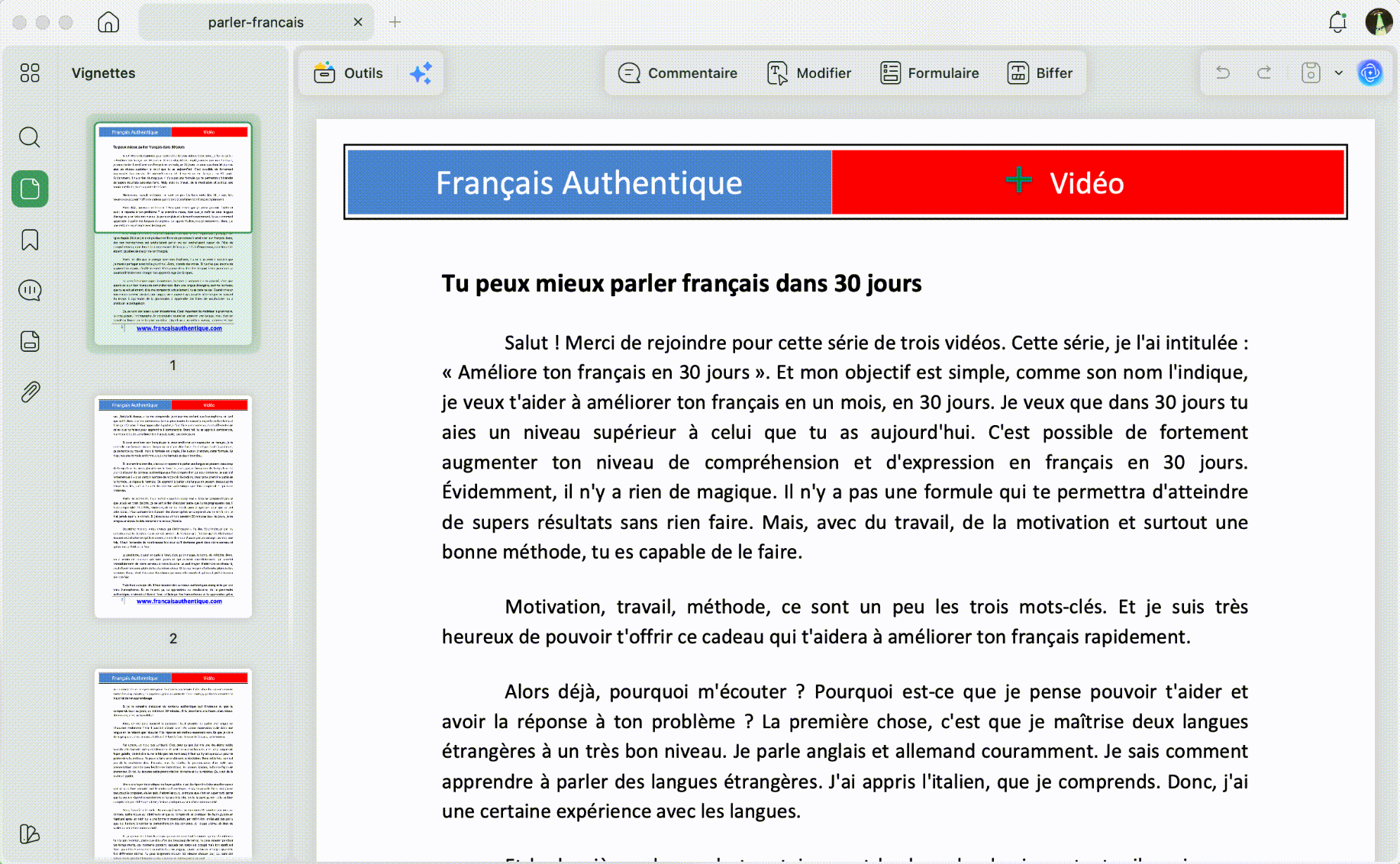Add a new tab with plus button
1400x864 pixels.
point(395,22)
